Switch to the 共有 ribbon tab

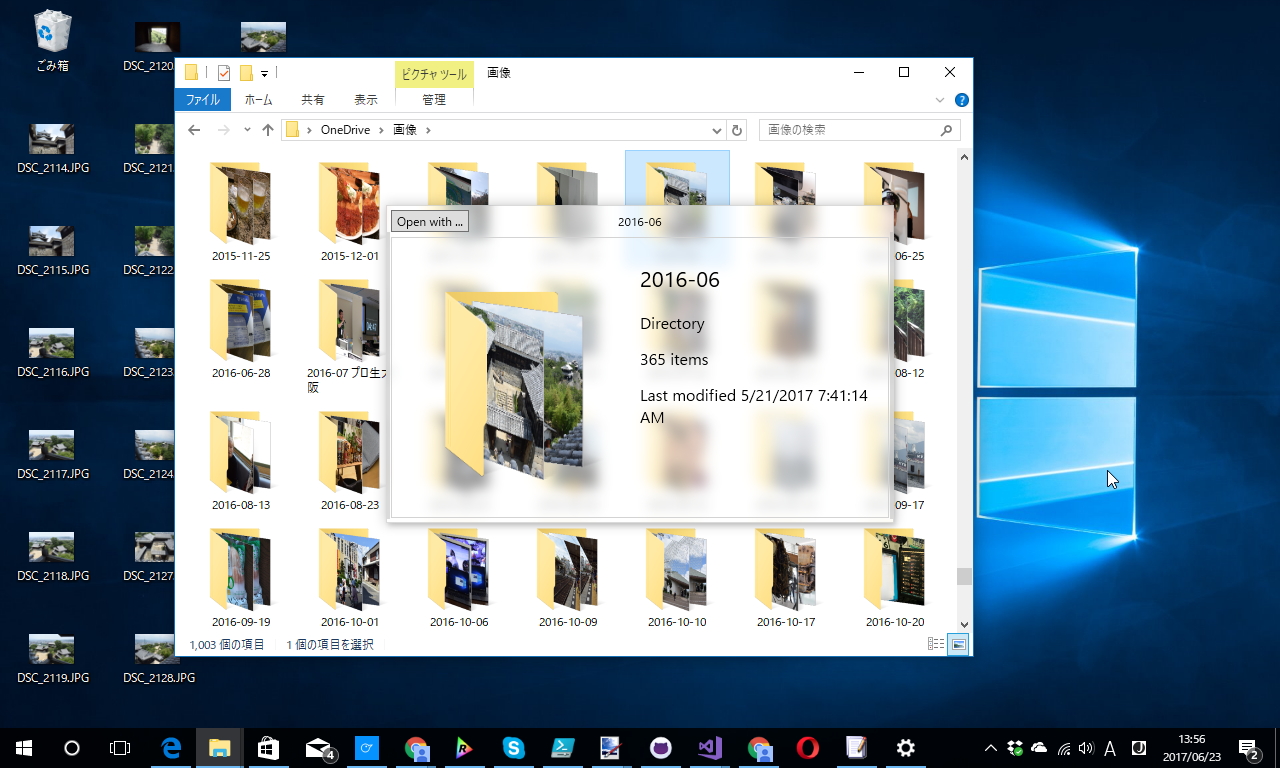[x=313, y=100]
